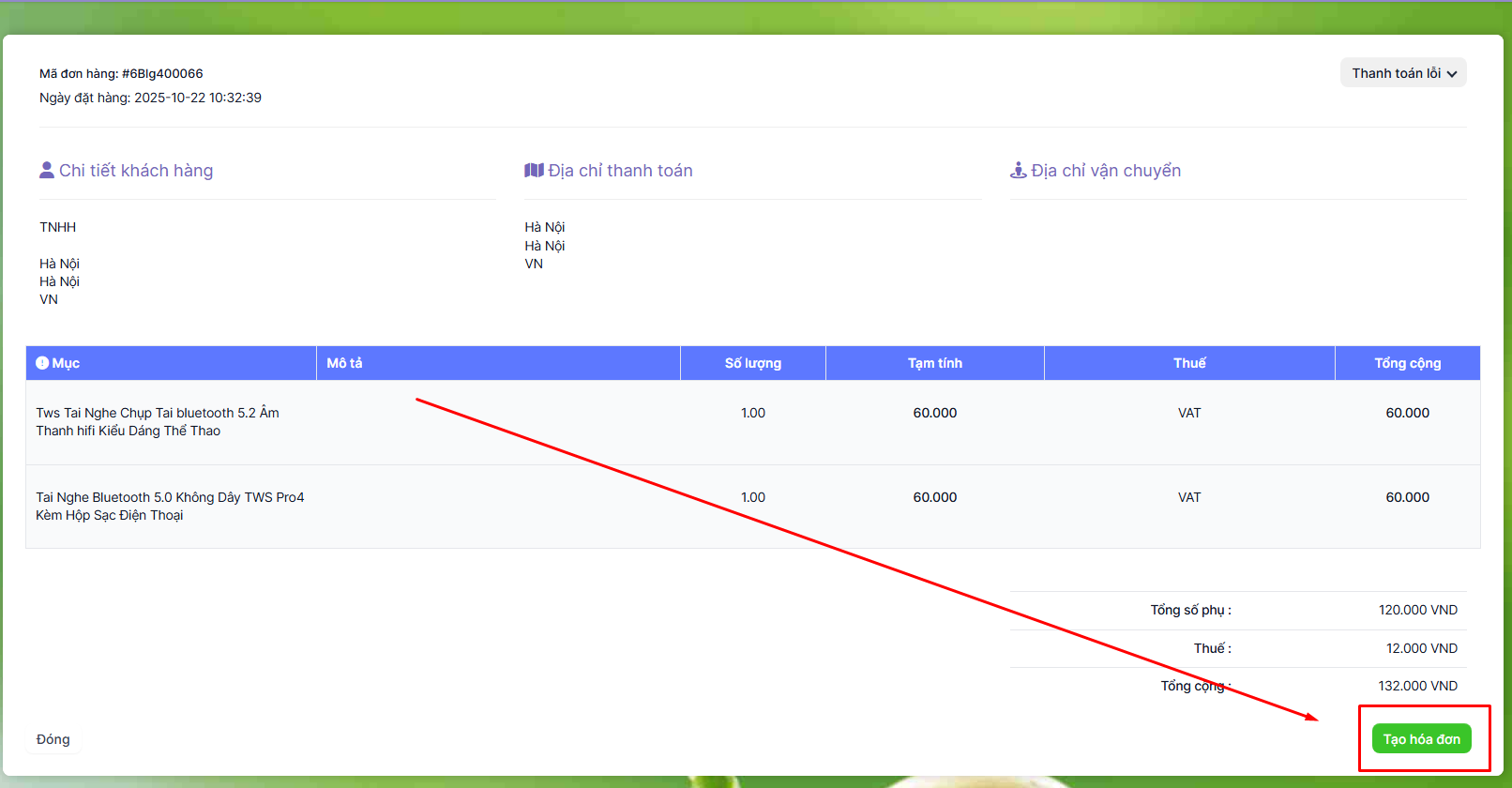Click the info icon in the Mục header
Viewport: 1512px width, 788px height.
pos(42,363)
